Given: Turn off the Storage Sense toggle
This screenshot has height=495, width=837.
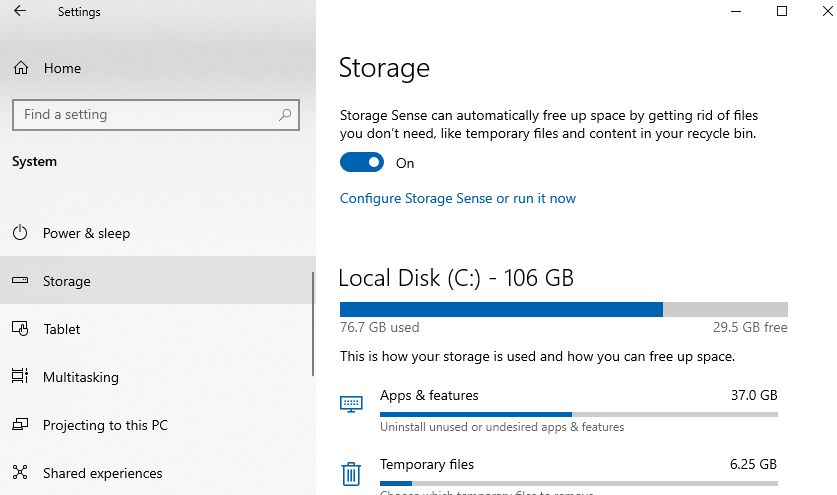Looking at the screenshot, I should click(362, 163).
